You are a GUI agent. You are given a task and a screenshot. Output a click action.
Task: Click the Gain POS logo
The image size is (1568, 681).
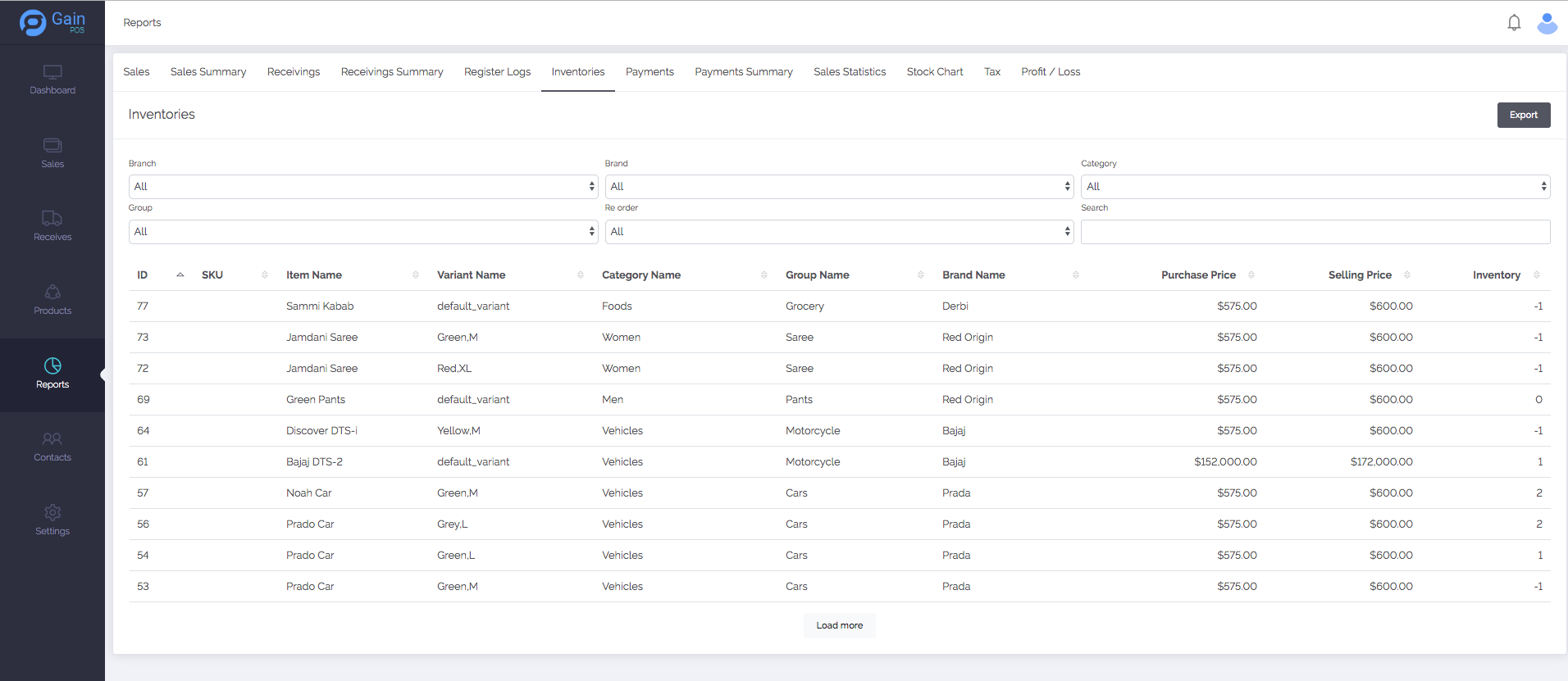[x=52, y=22]
